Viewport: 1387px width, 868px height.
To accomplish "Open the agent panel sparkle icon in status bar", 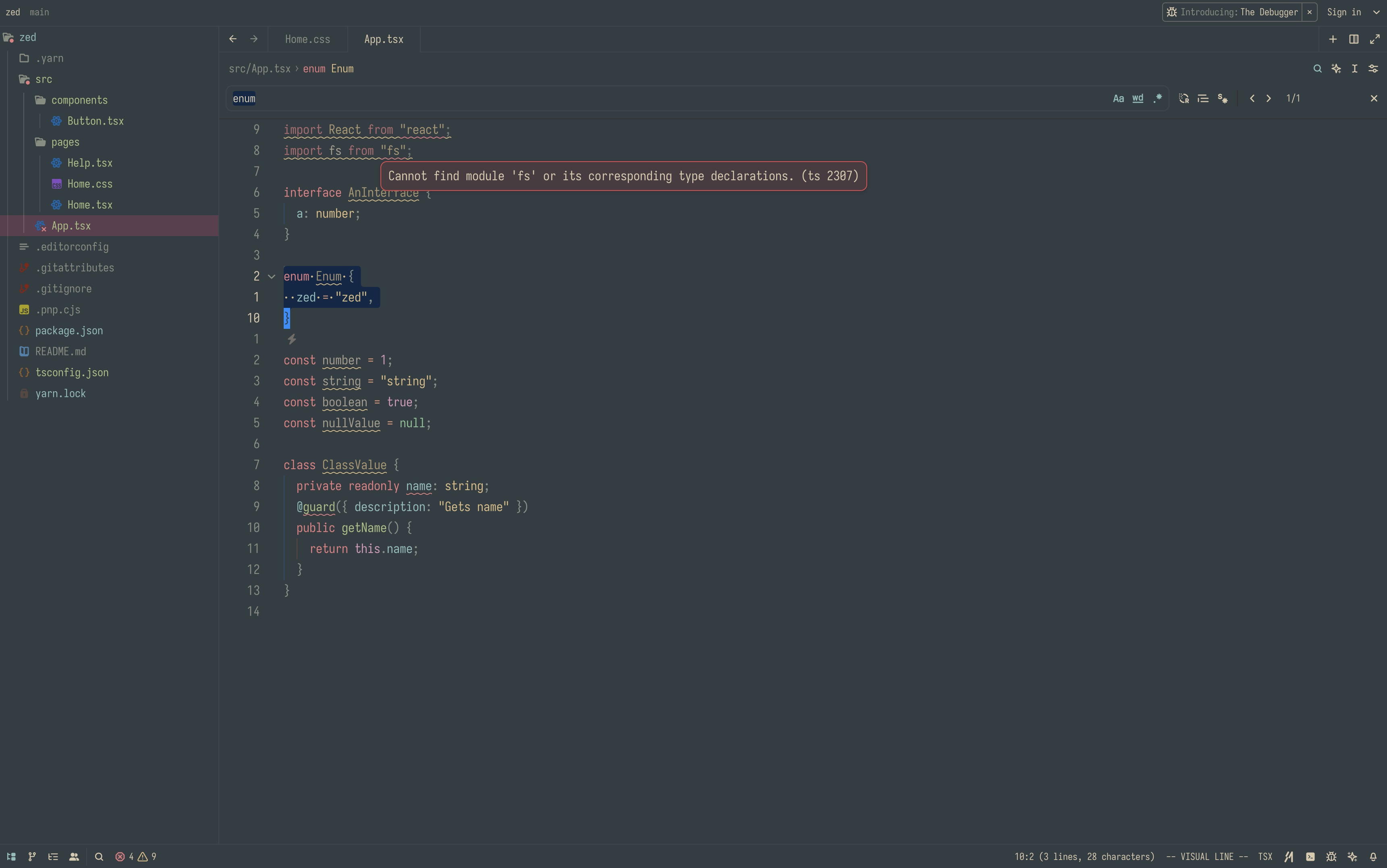I will click(1352, 857).
